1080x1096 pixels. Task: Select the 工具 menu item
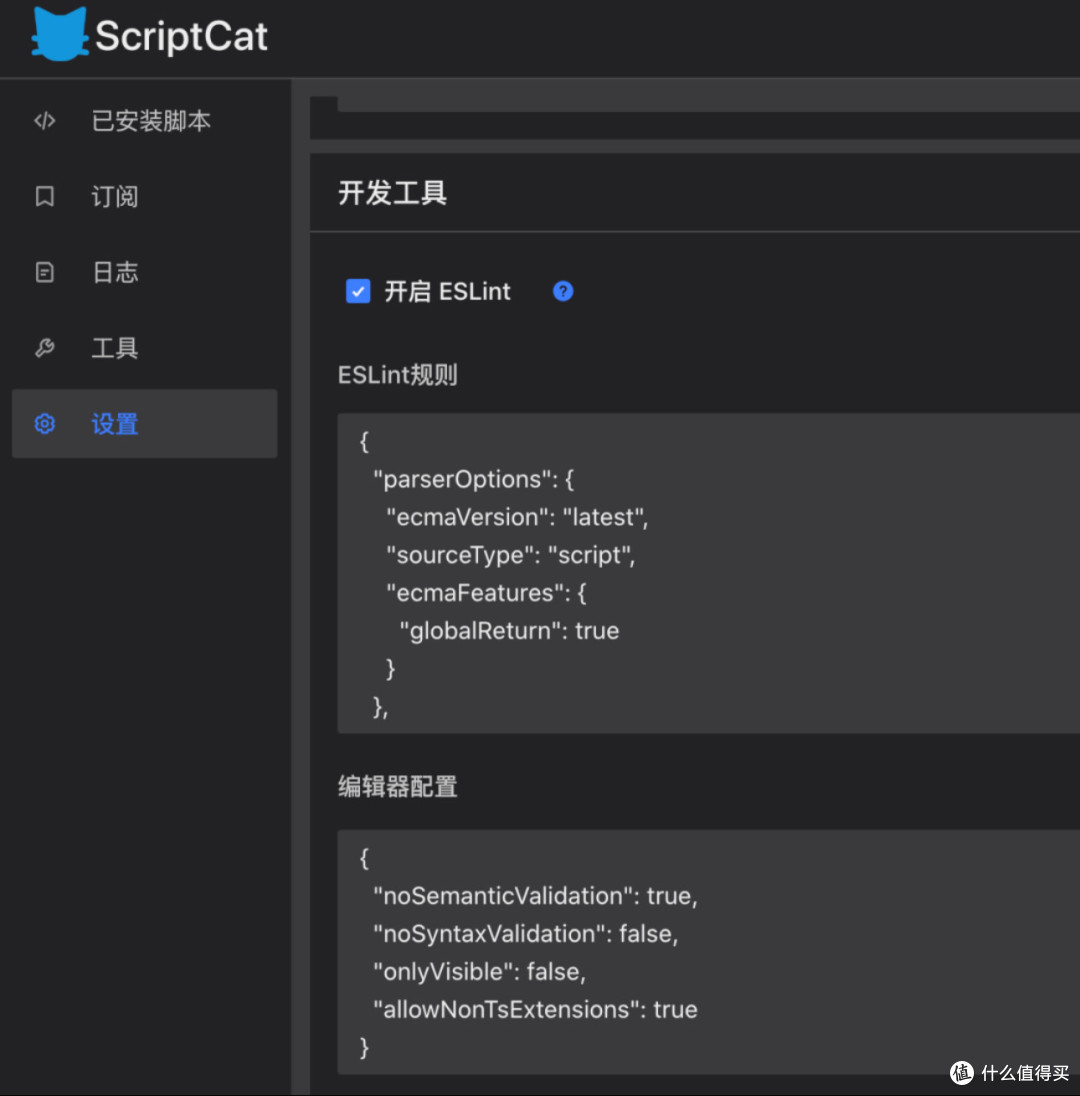point(145,347)
